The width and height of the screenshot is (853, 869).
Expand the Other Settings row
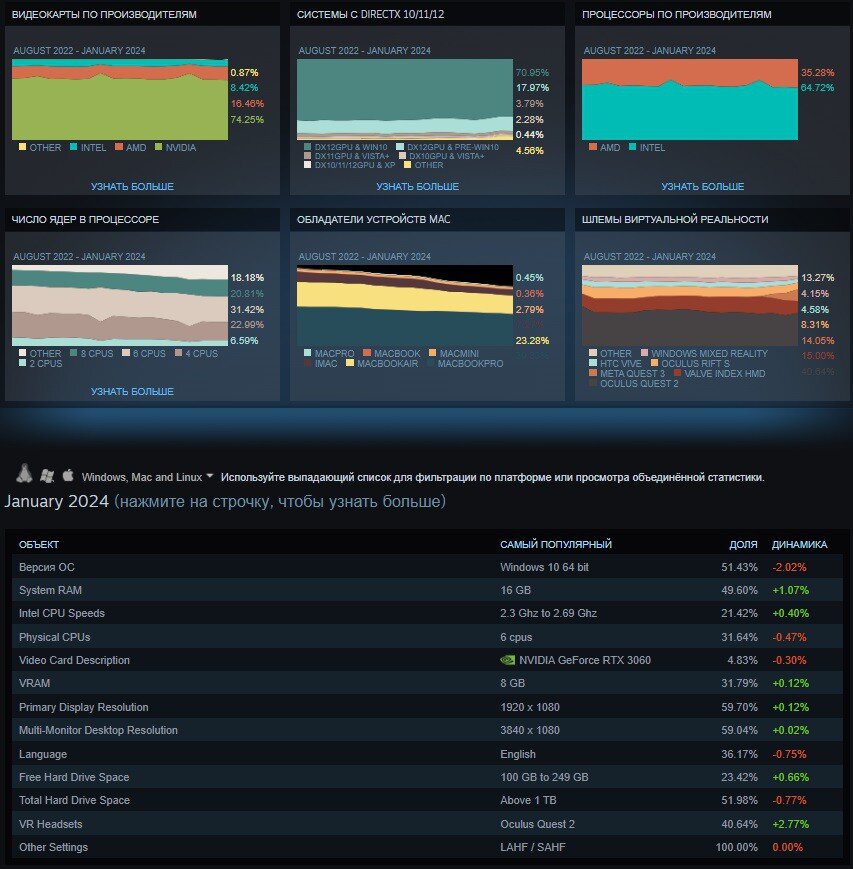[x=427, y=847]
